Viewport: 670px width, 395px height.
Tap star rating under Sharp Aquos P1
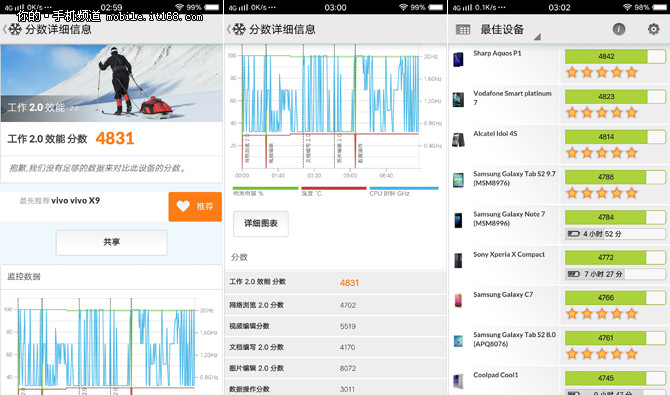point(602,72)
